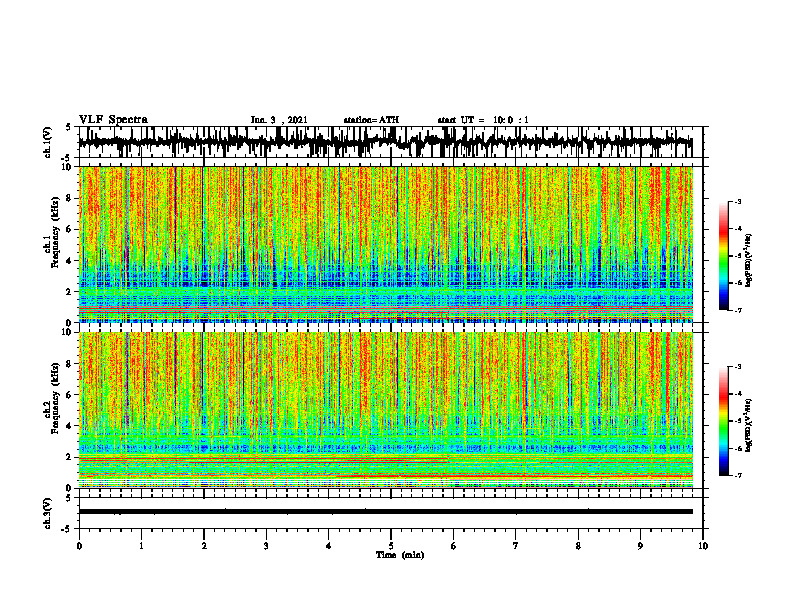
Task: Select the date label 'Jan. 3, 2021'
Action: [x=279, y=120]
